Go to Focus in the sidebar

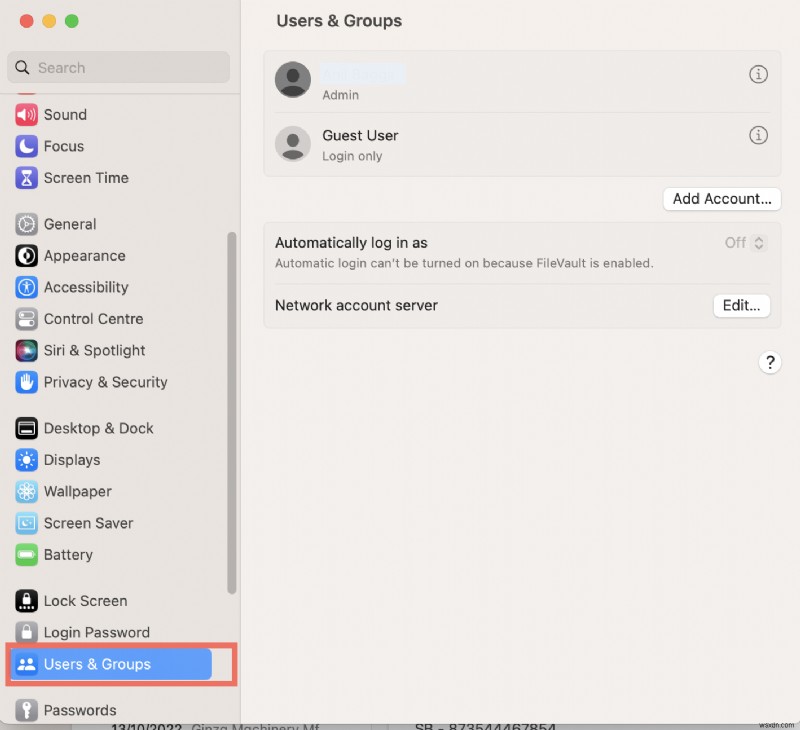[x=64, y=146]
